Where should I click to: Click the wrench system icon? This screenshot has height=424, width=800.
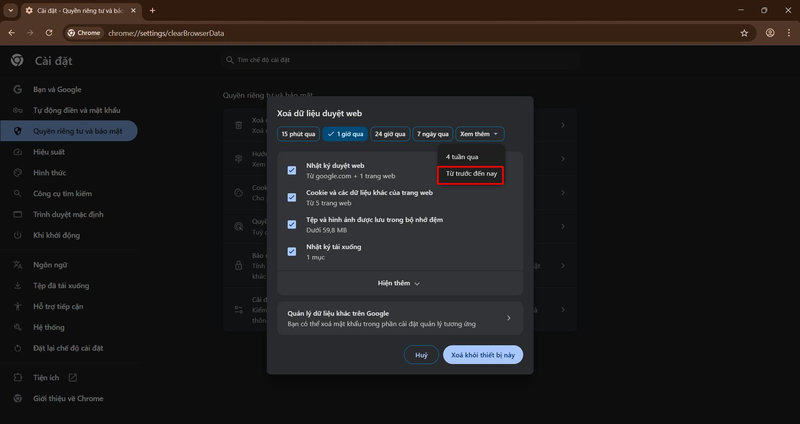(18, 328)
